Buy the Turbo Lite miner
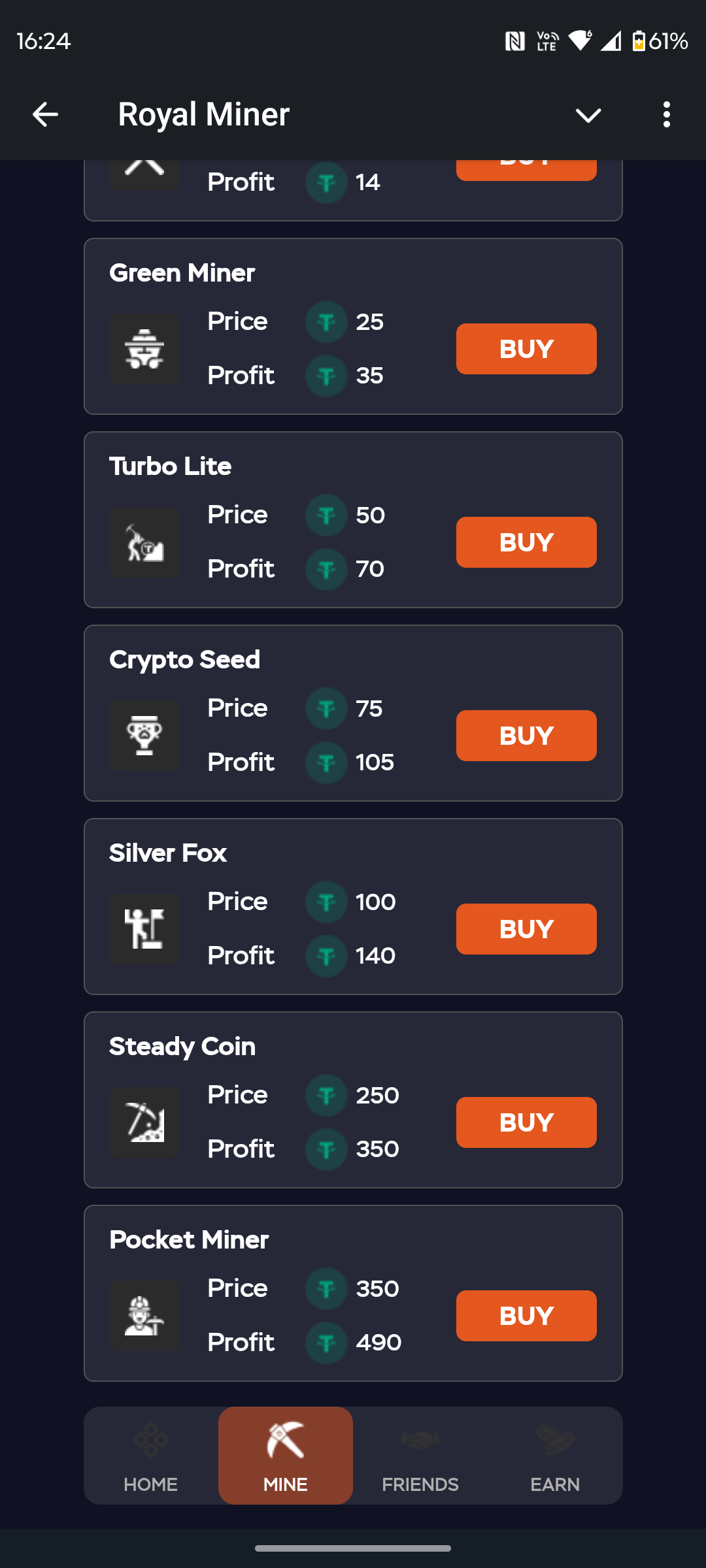Image resolution: width=706 pixels, height=1568 pixels. 526,542
